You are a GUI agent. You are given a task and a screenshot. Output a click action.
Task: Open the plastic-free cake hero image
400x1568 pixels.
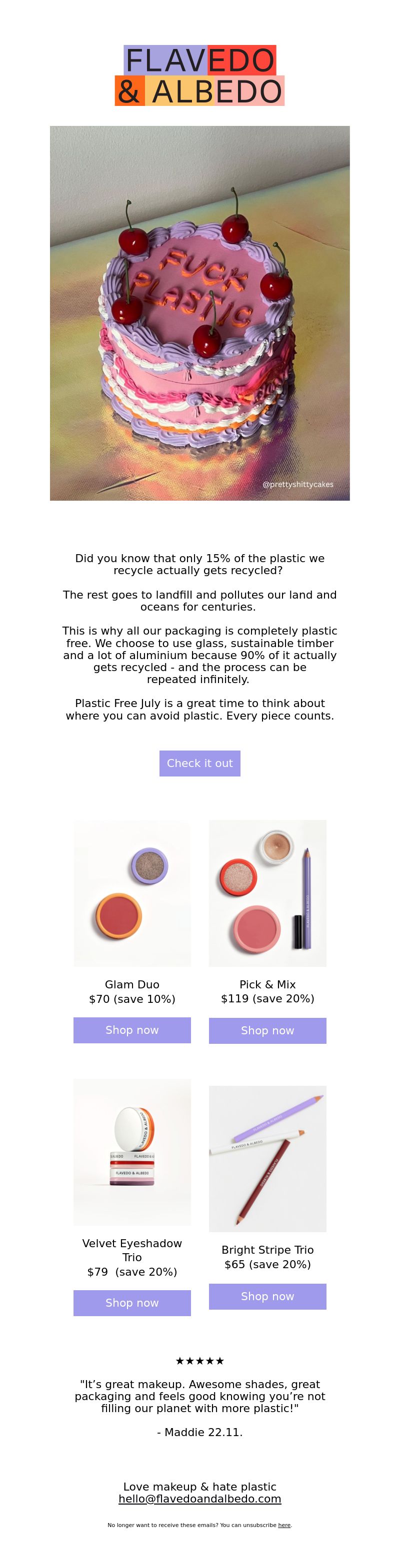point(199,313)
